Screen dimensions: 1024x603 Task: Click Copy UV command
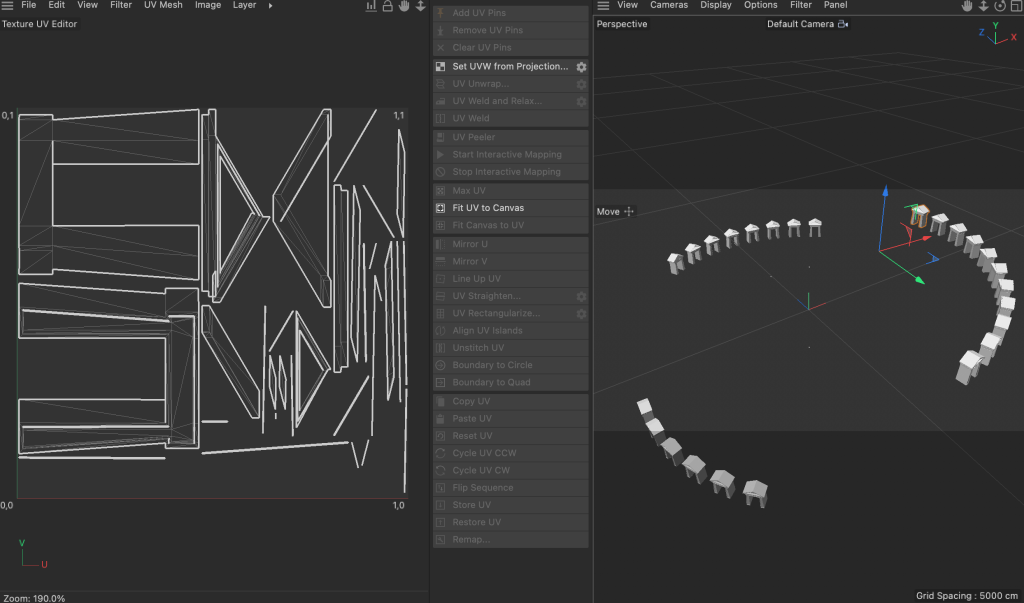(511, 402)
